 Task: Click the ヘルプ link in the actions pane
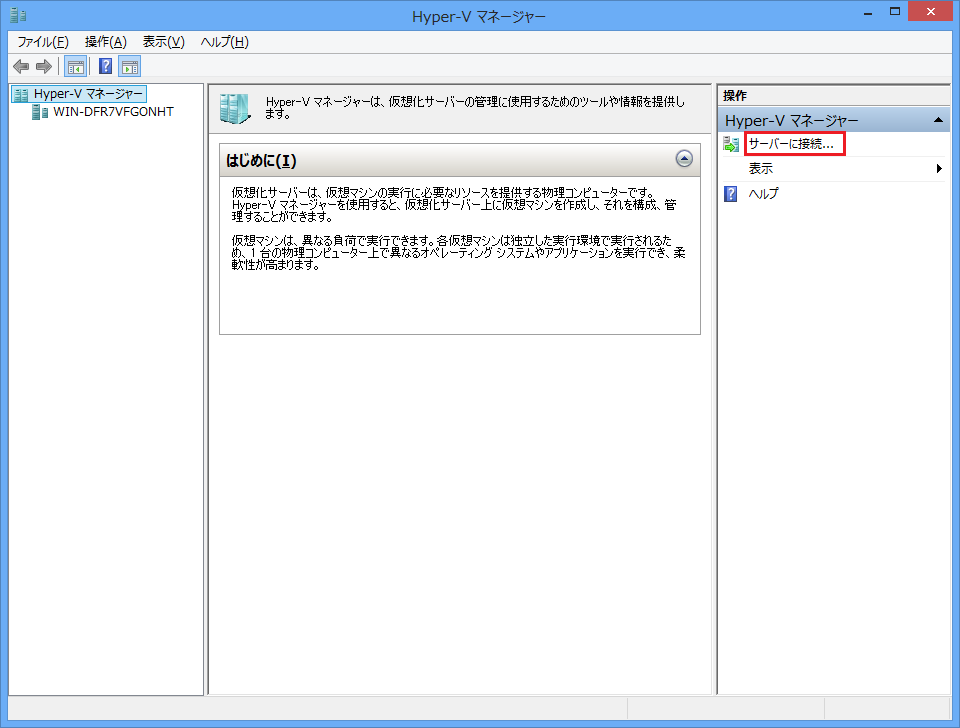click(x=763, y=194)
